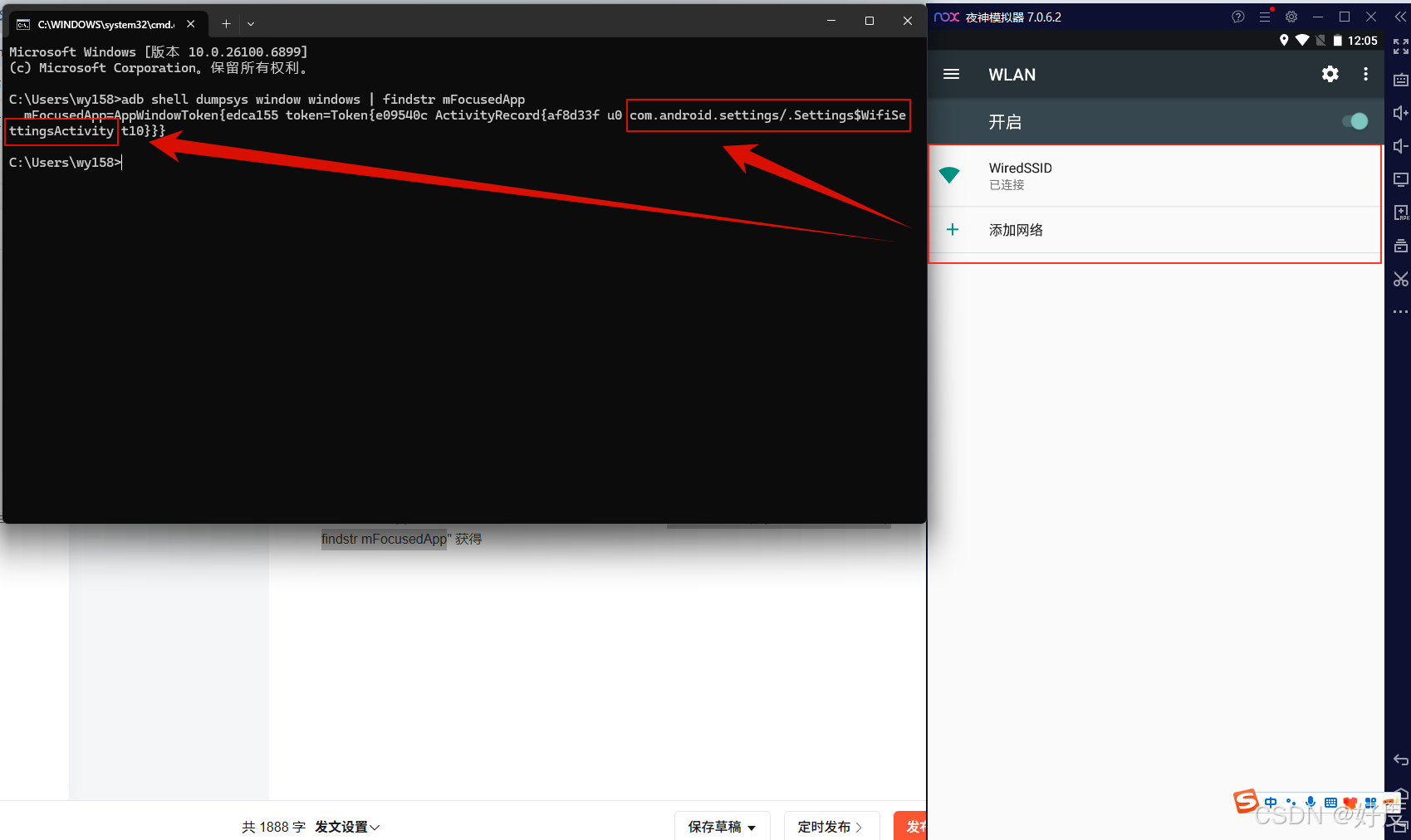Tap the 添加网络 add network row

click(x=1154, y=230)
